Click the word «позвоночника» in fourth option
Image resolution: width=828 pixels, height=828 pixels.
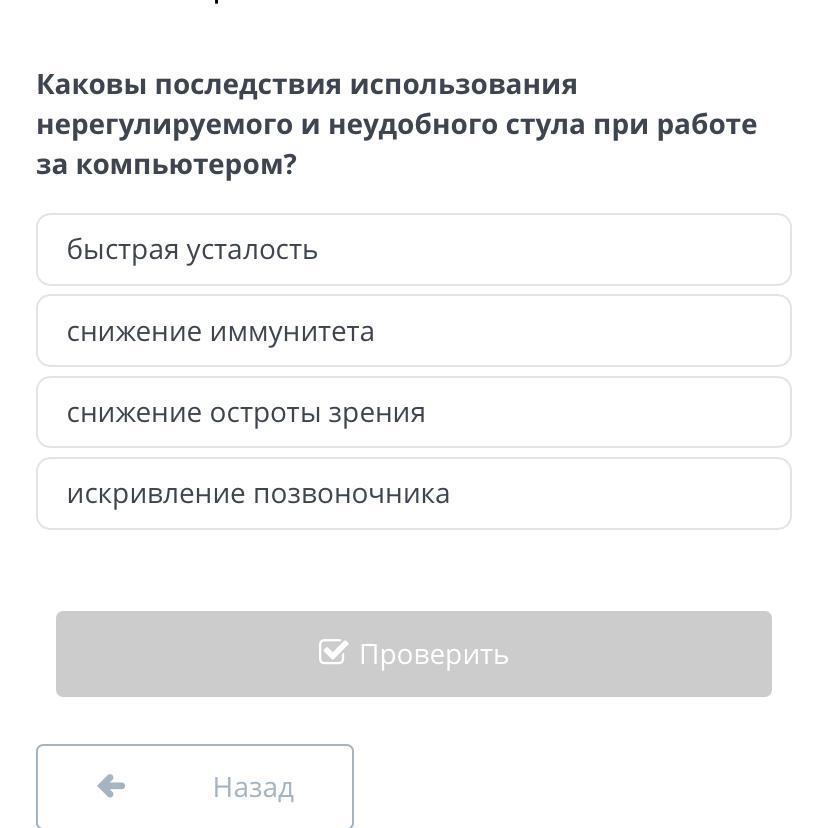pos(352,494)
